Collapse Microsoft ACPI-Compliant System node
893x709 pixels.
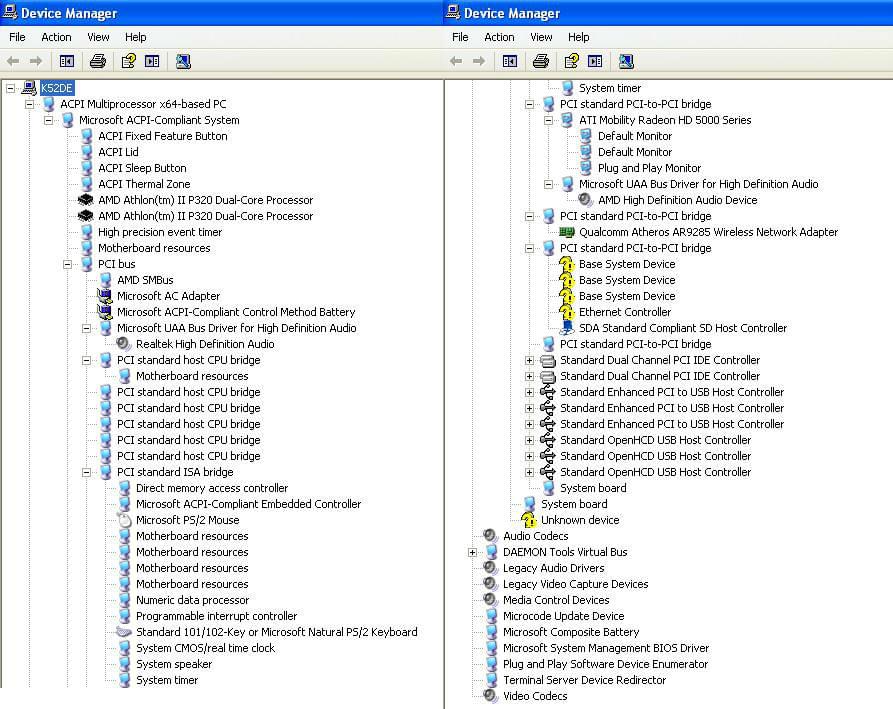click(48, 120)
